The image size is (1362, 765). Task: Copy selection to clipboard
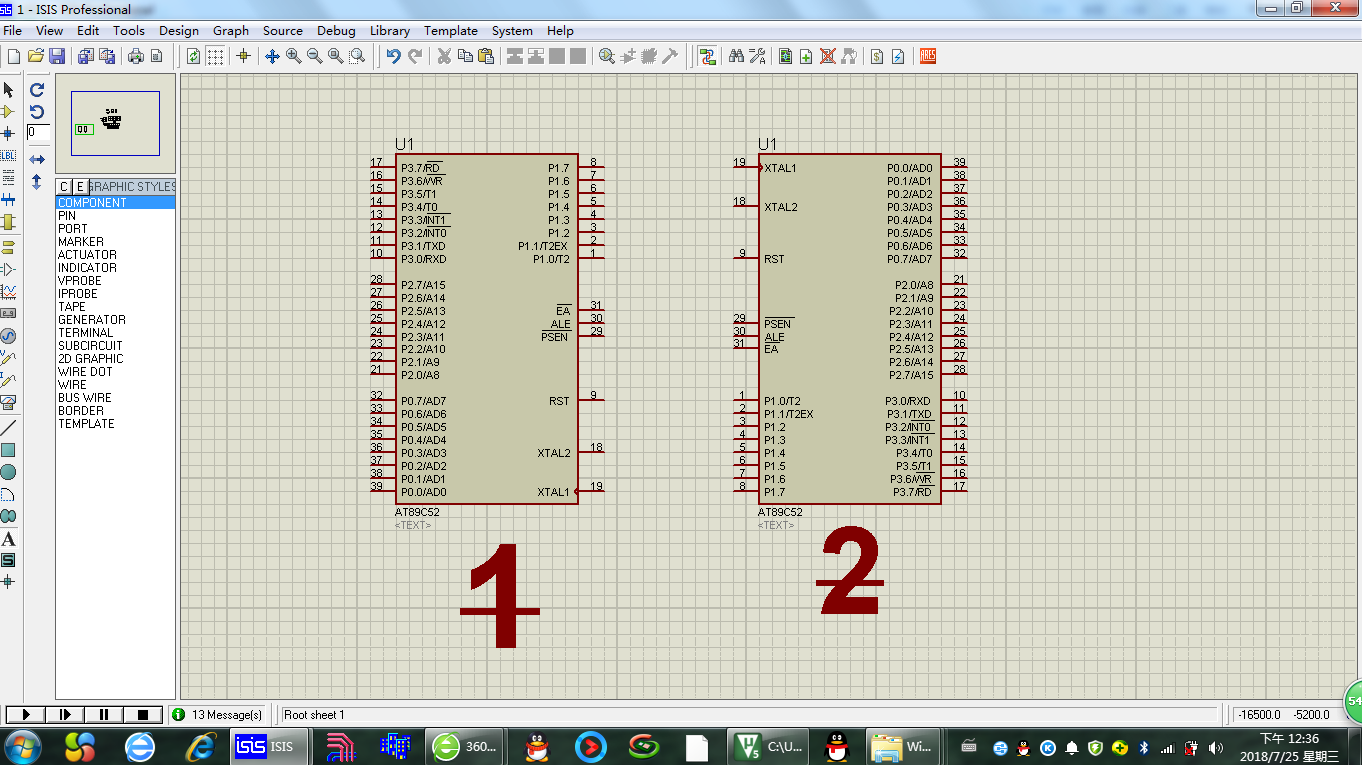click(465, 56)
